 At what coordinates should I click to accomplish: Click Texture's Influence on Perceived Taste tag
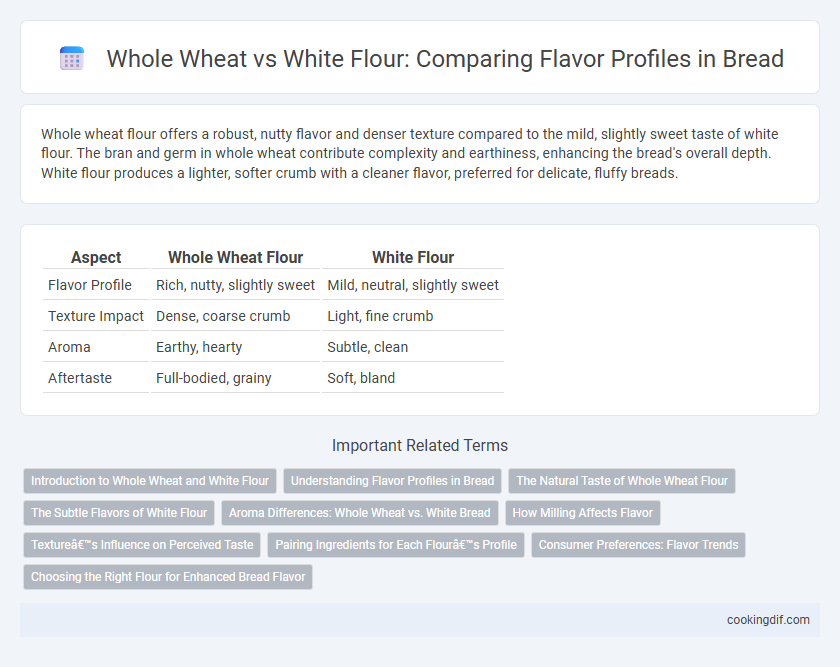tap(142, 545)
